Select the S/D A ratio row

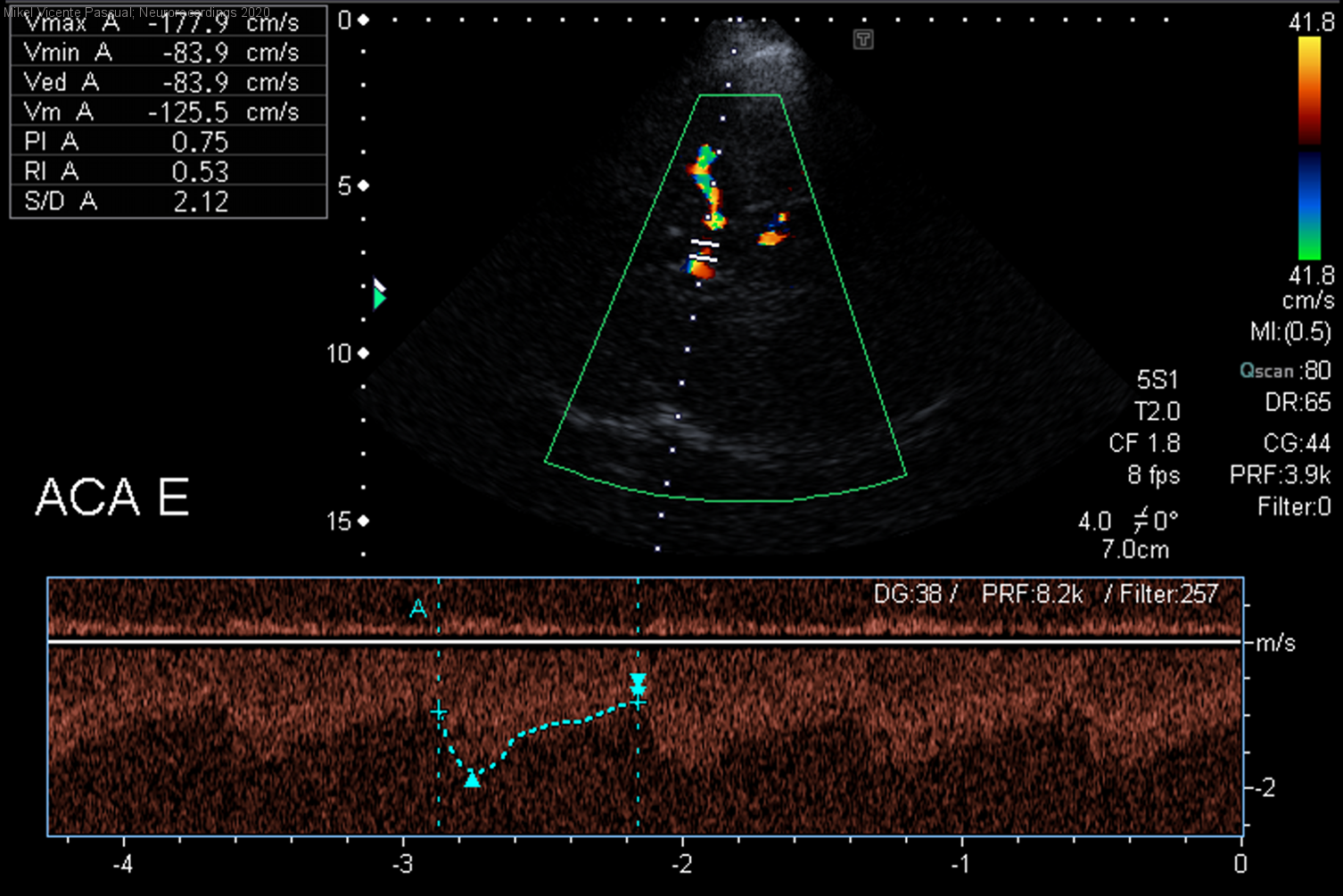[x=168, y=201]
